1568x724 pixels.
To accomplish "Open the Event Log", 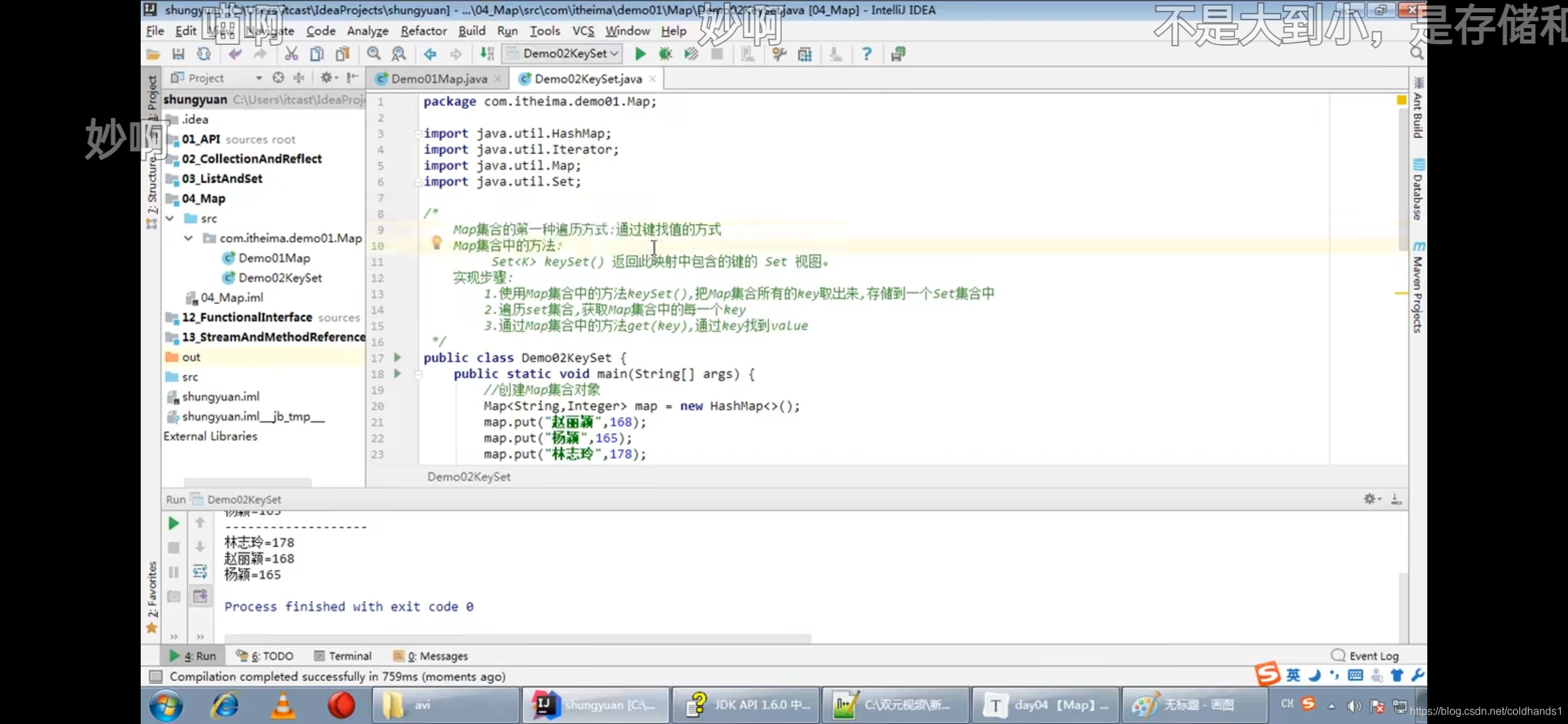I will 1365,656.
